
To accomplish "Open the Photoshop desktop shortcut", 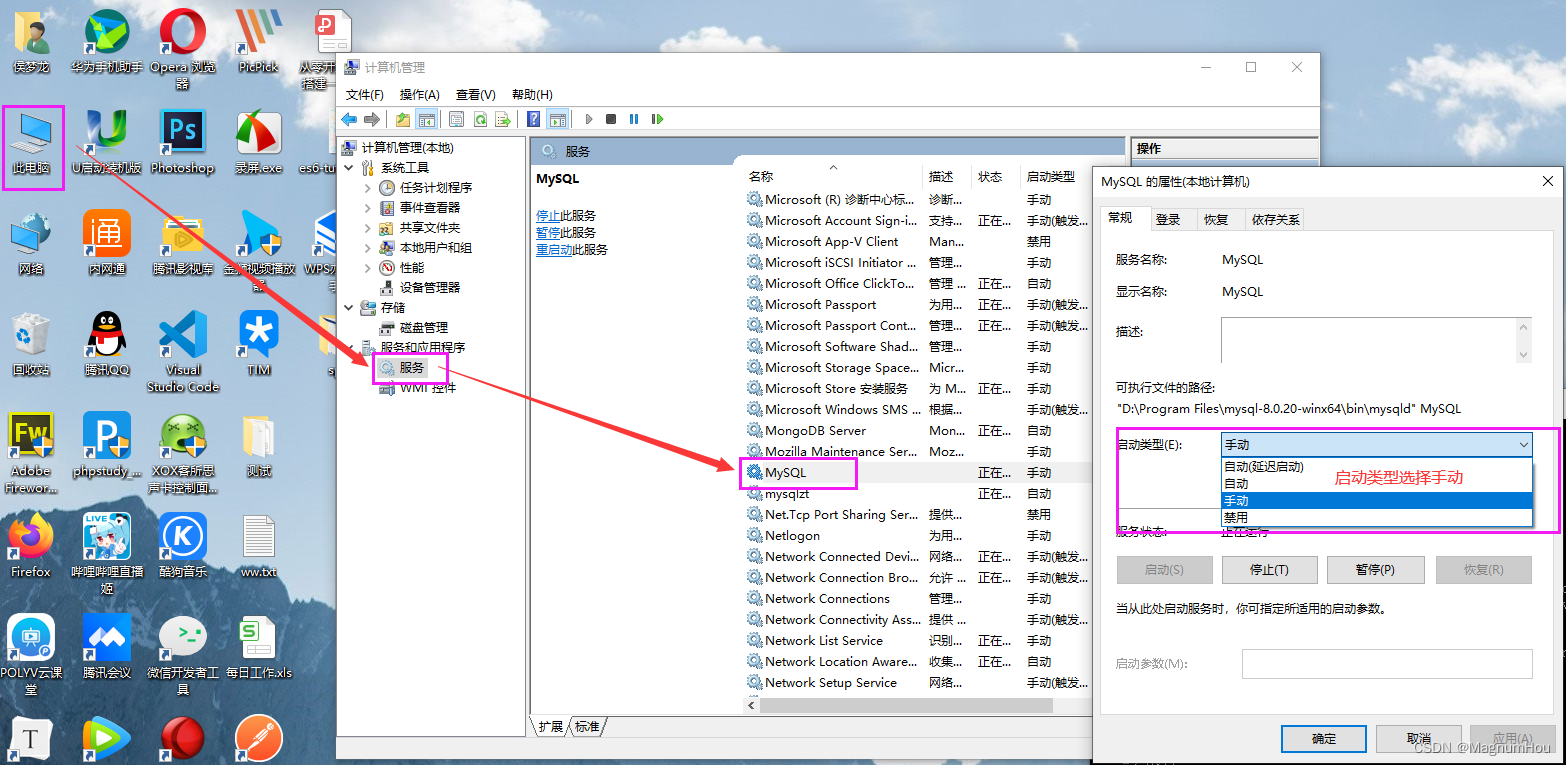I will [x=182, y=142].
